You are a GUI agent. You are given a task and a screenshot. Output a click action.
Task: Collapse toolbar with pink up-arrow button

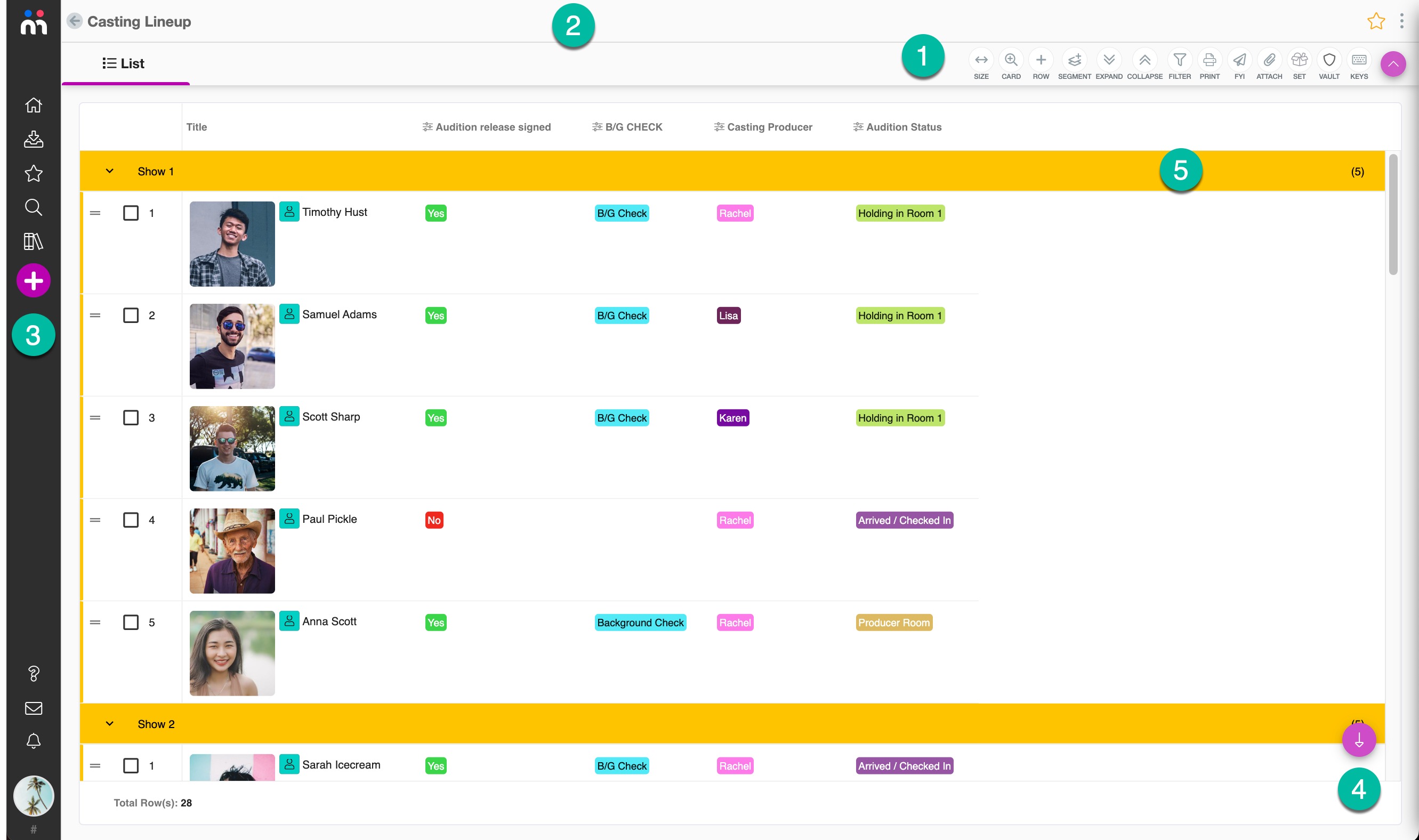click(x=1393, y=64)
